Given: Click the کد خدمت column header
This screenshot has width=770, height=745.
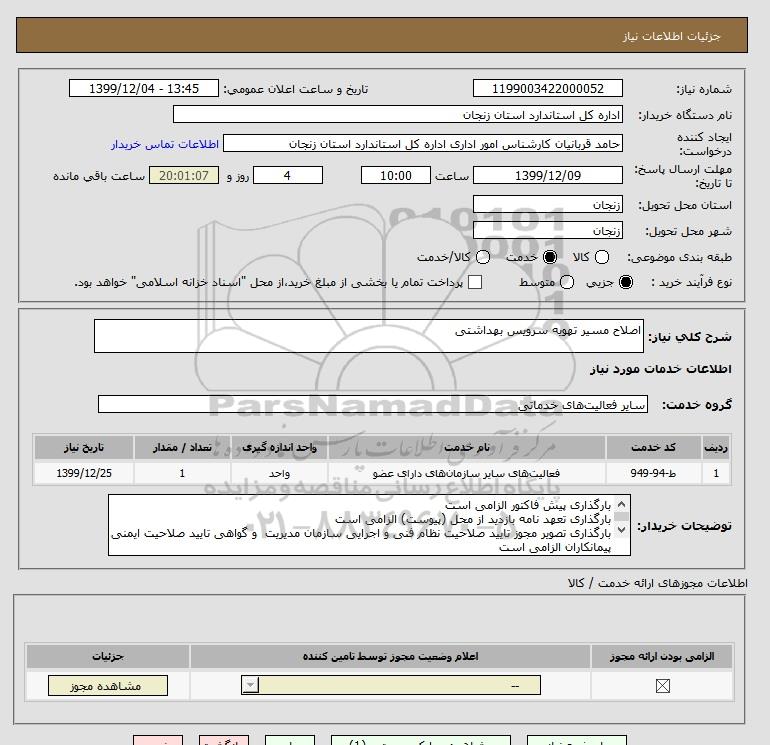Looking at the screenshot, I should click(x=653, y=447).
